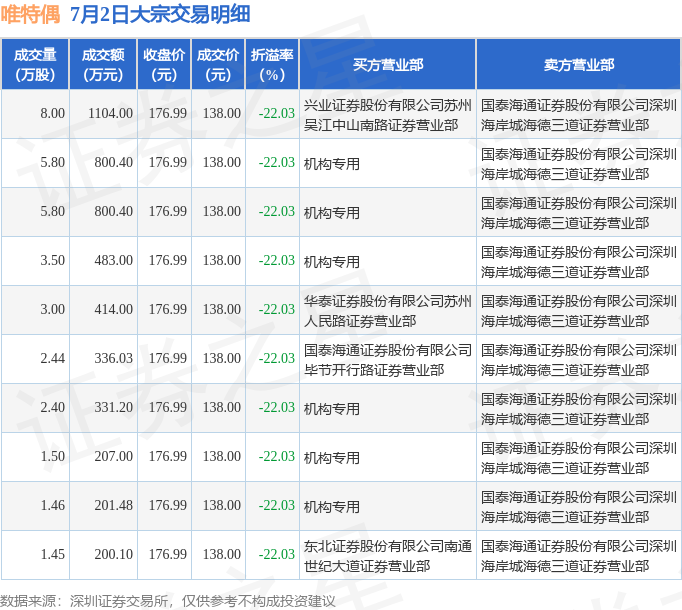Click the 买方营业部 column header
Image resolution: width=682 pixels, height=610 pixels.
click(x=388, y=64)
